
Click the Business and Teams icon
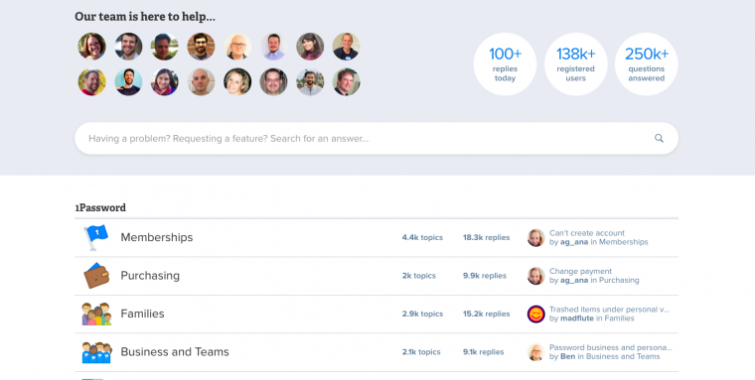coord(97,352)
